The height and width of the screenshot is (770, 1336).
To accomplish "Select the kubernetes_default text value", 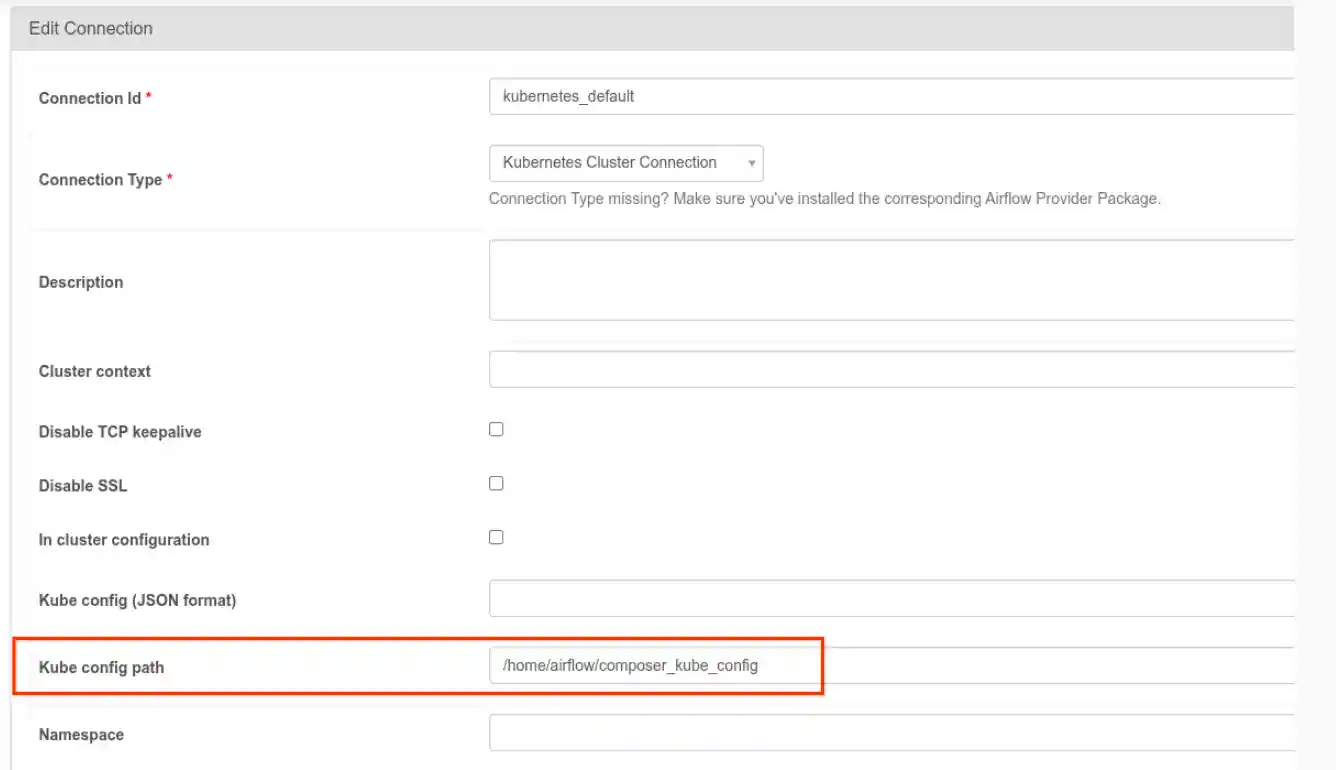I will 567,95.
